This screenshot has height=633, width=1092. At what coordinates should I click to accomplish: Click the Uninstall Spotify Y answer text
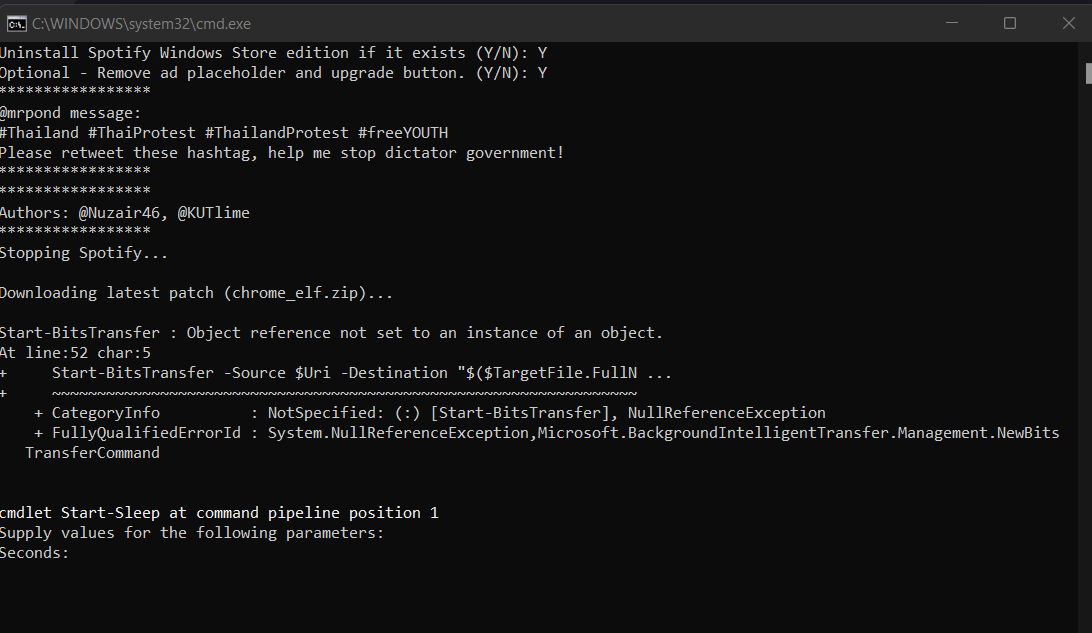[540, 51]
